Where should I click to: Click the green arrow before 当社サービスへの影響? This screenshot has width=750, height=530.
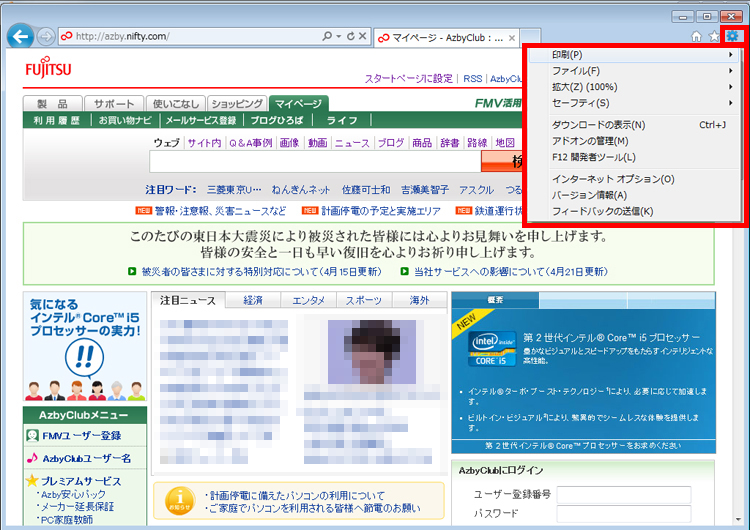click(x=404, y=271)
